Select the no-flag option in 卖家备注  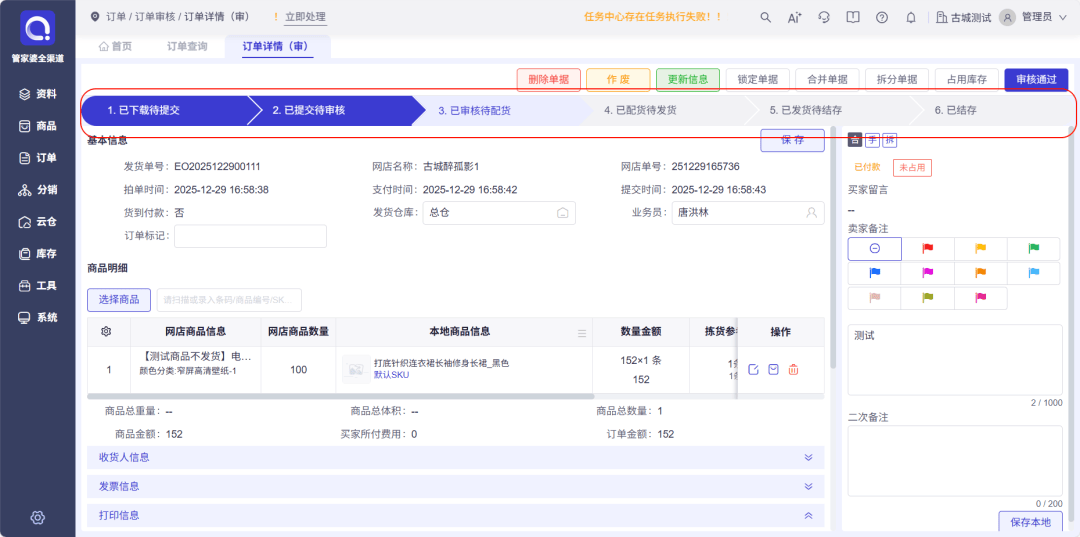pyautogui.click(x=874, y=249)
